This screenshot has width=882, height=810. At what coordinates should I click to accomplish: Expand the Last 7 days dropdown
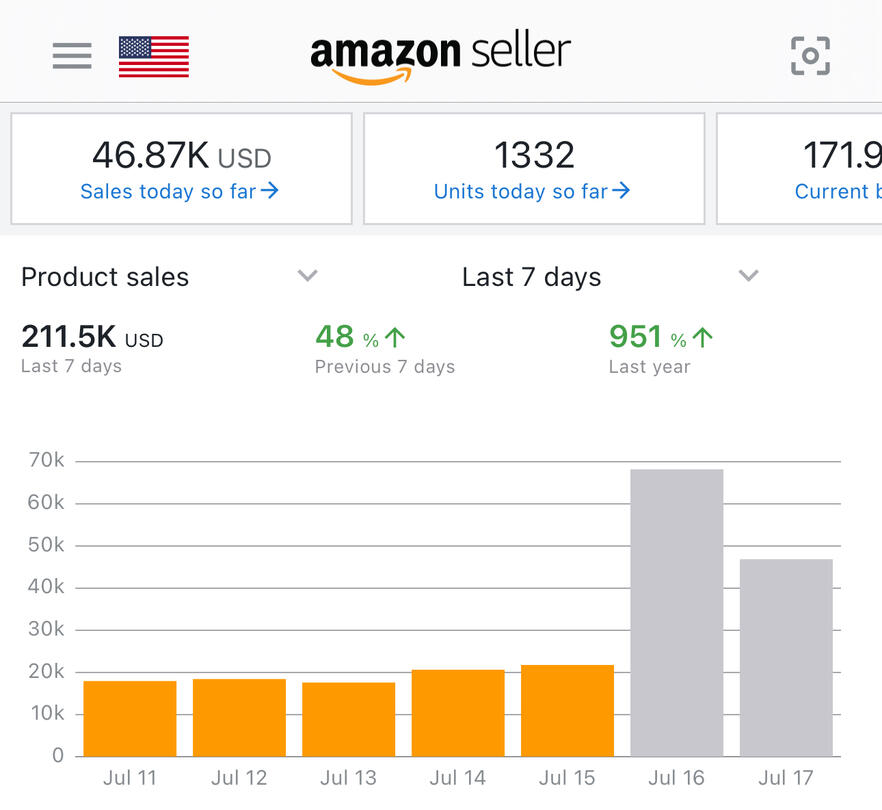click(748, 276)
